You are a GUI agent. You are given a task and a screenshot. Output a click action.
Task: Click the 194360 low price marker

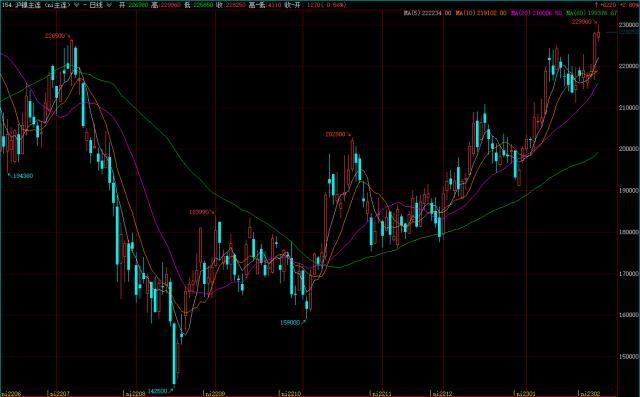tap(23, 176)
